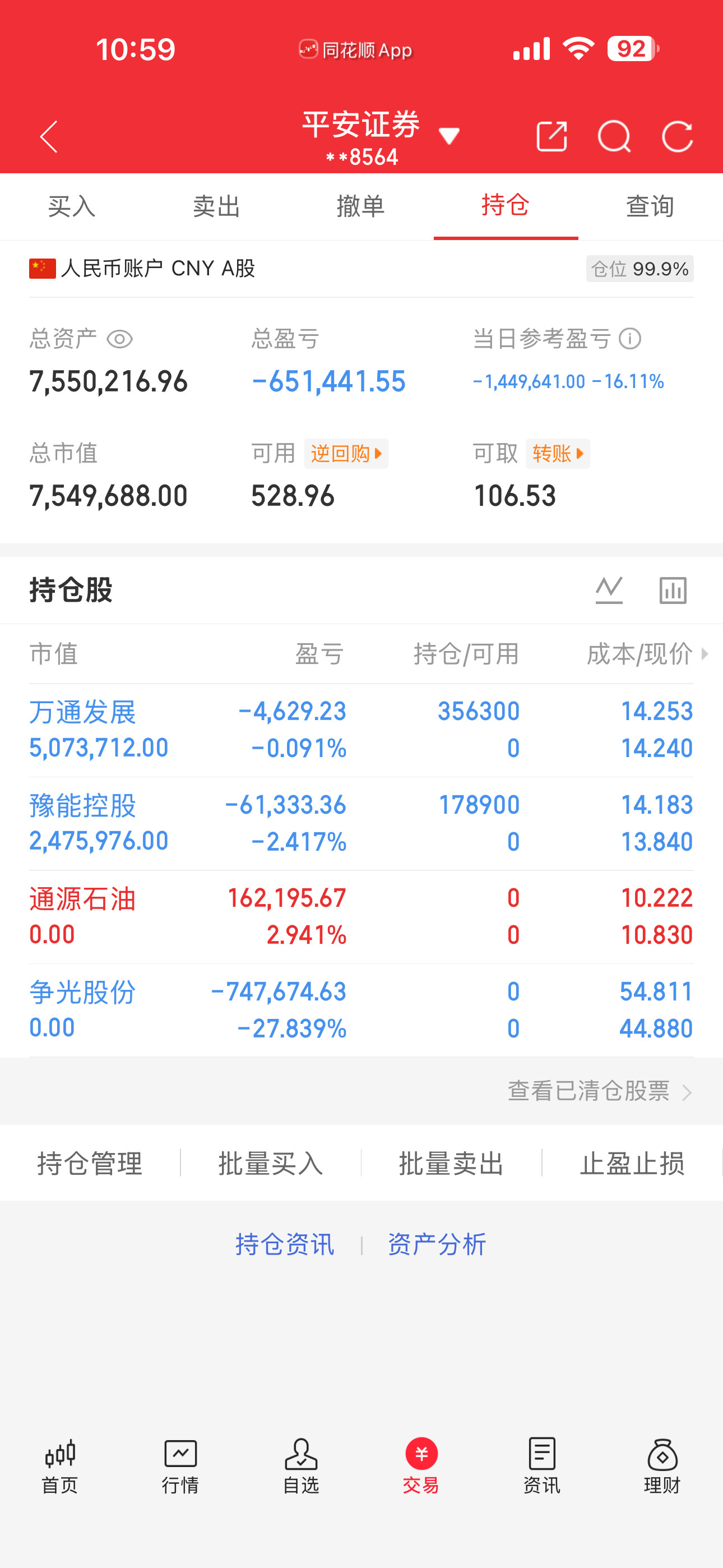Screen dimensions: 723x1568
Task: Tap 批量买入 button
Action: pyautogui.click(x=271, y=1163)
